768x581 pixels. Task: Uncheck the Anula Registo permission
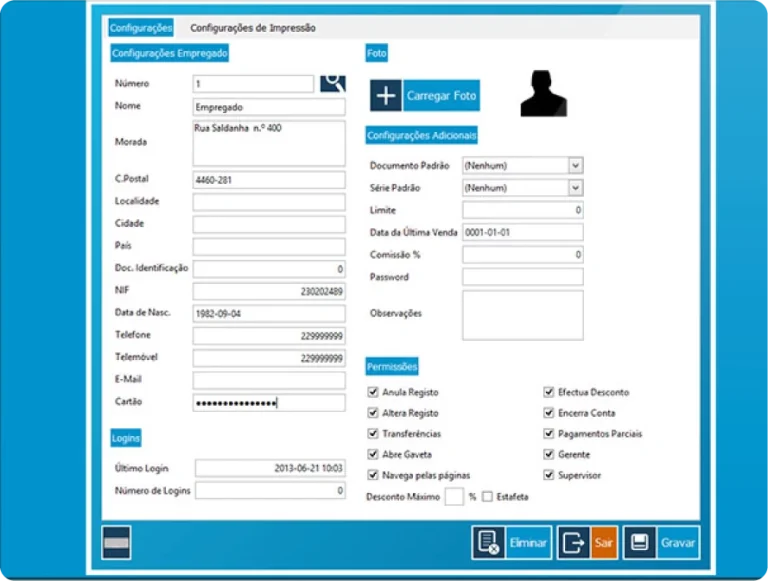(x=374, y=393)
